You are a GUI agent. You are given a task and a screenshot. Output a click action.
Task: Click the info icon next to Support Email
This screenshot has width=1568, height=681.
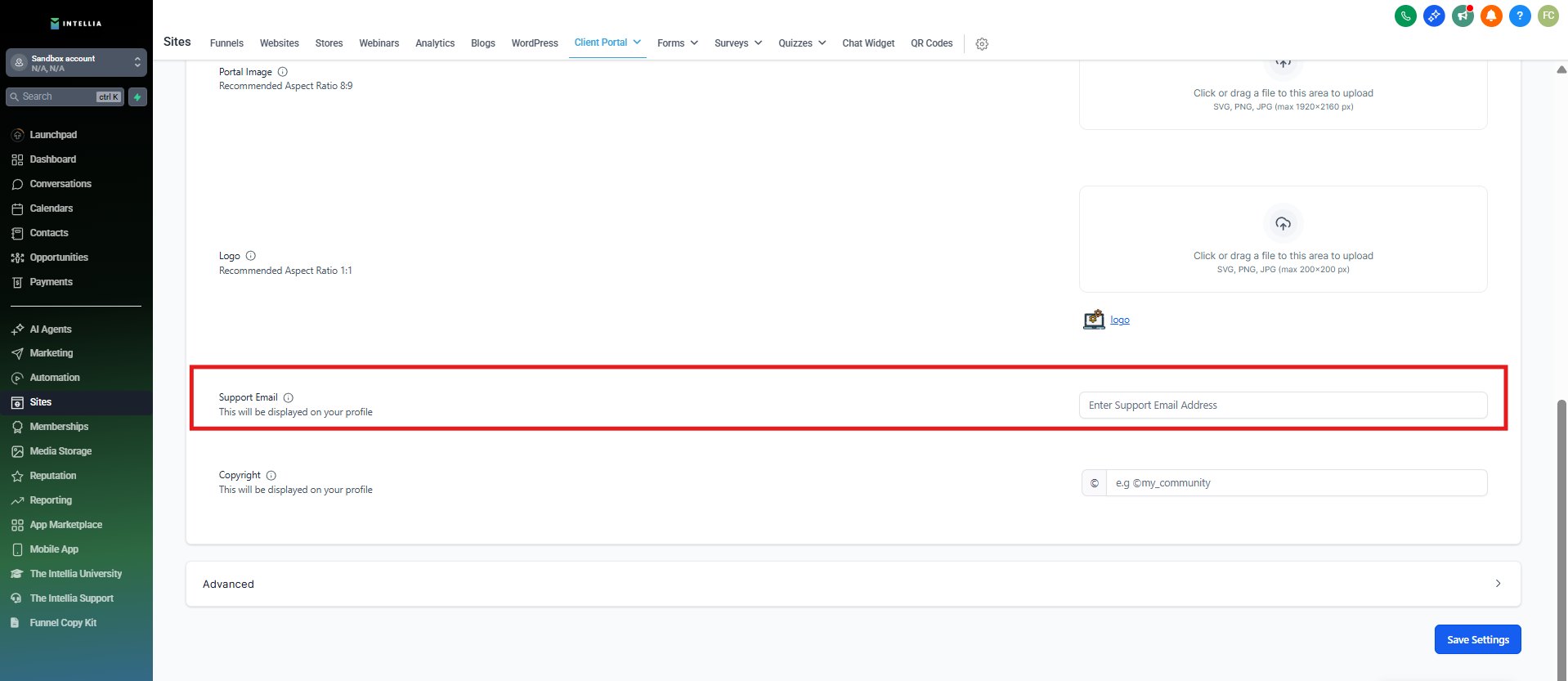pos(289,398)
